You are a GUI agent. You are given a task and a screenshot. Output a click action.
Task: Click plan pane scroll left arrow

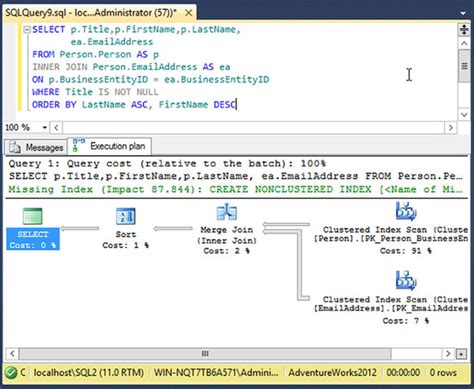coord(12,353)
